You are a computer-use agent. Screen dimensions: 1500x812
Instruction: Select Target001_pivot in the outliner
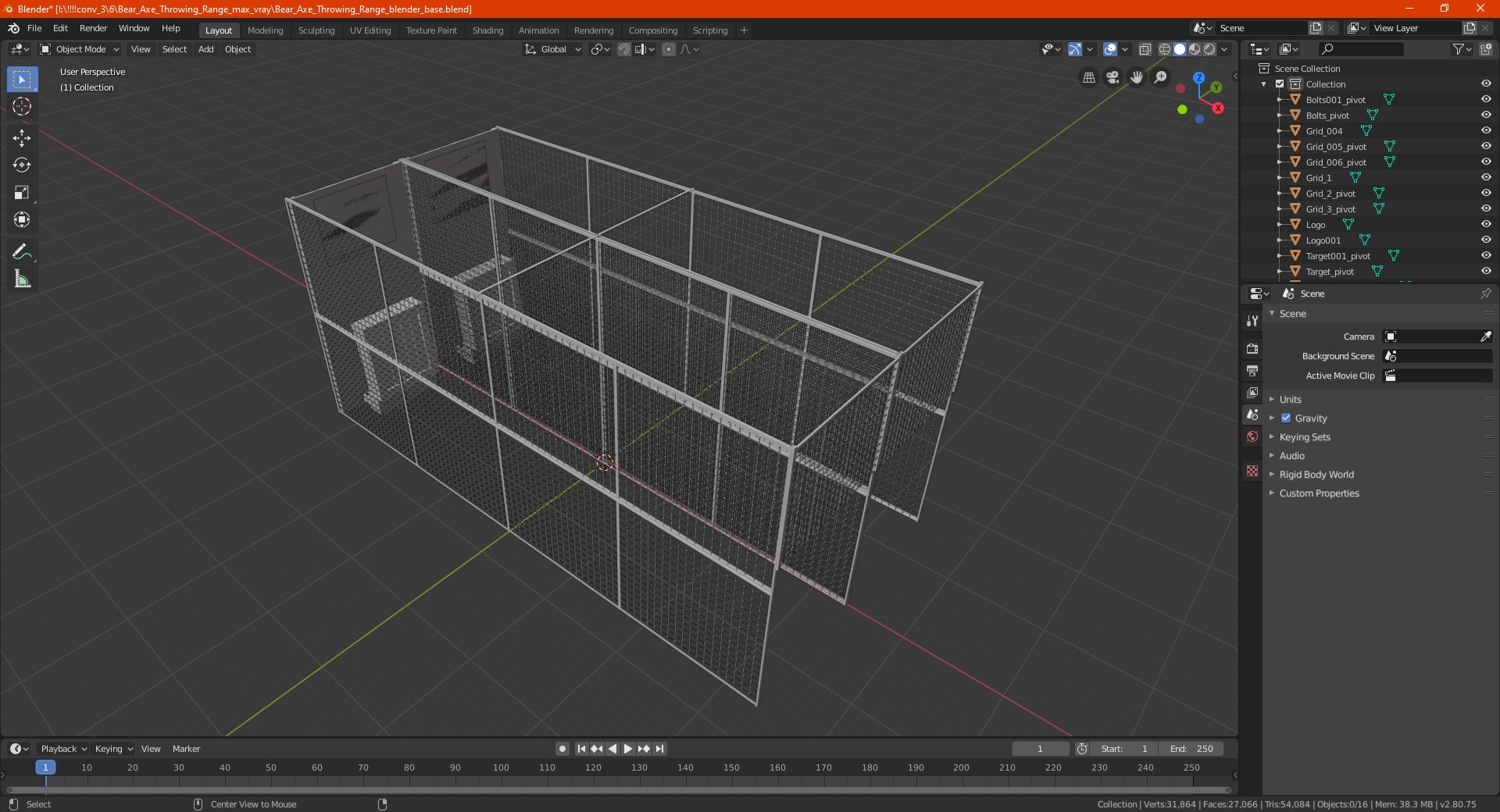pyautogui.click(x=1337, y=255)
